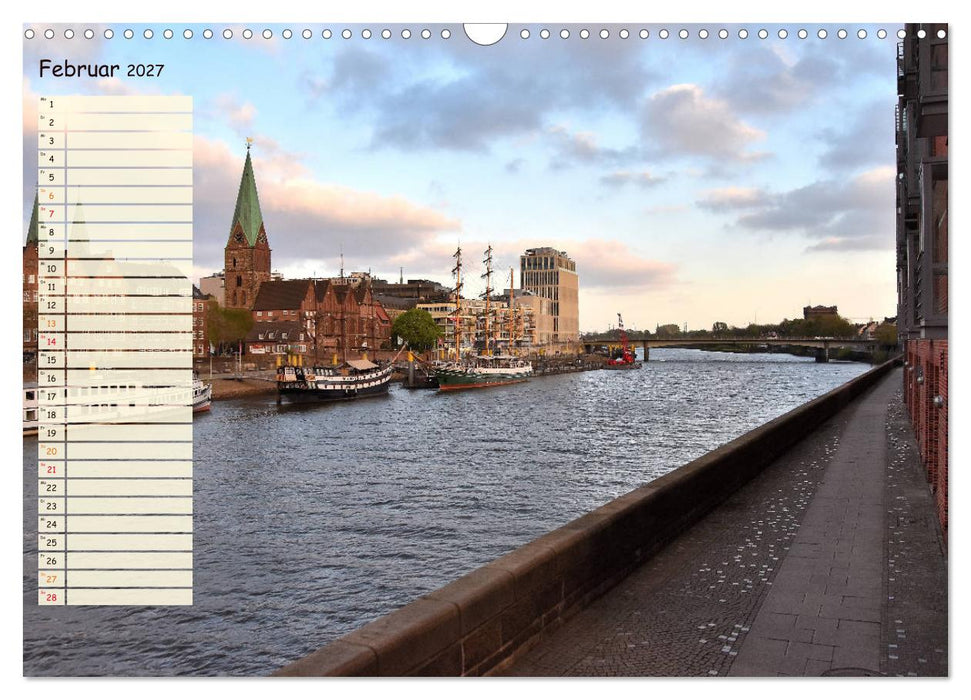
Task: Select day number 3 in the calendar
Action: point(51,141)
